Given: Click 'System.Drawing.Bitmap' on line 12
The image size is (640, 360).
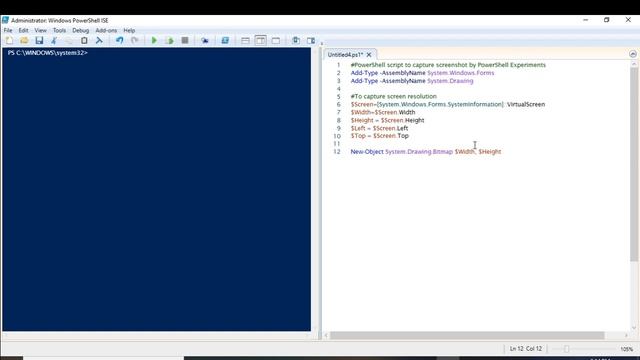Looking at the screenshot, I should (419, 151).
